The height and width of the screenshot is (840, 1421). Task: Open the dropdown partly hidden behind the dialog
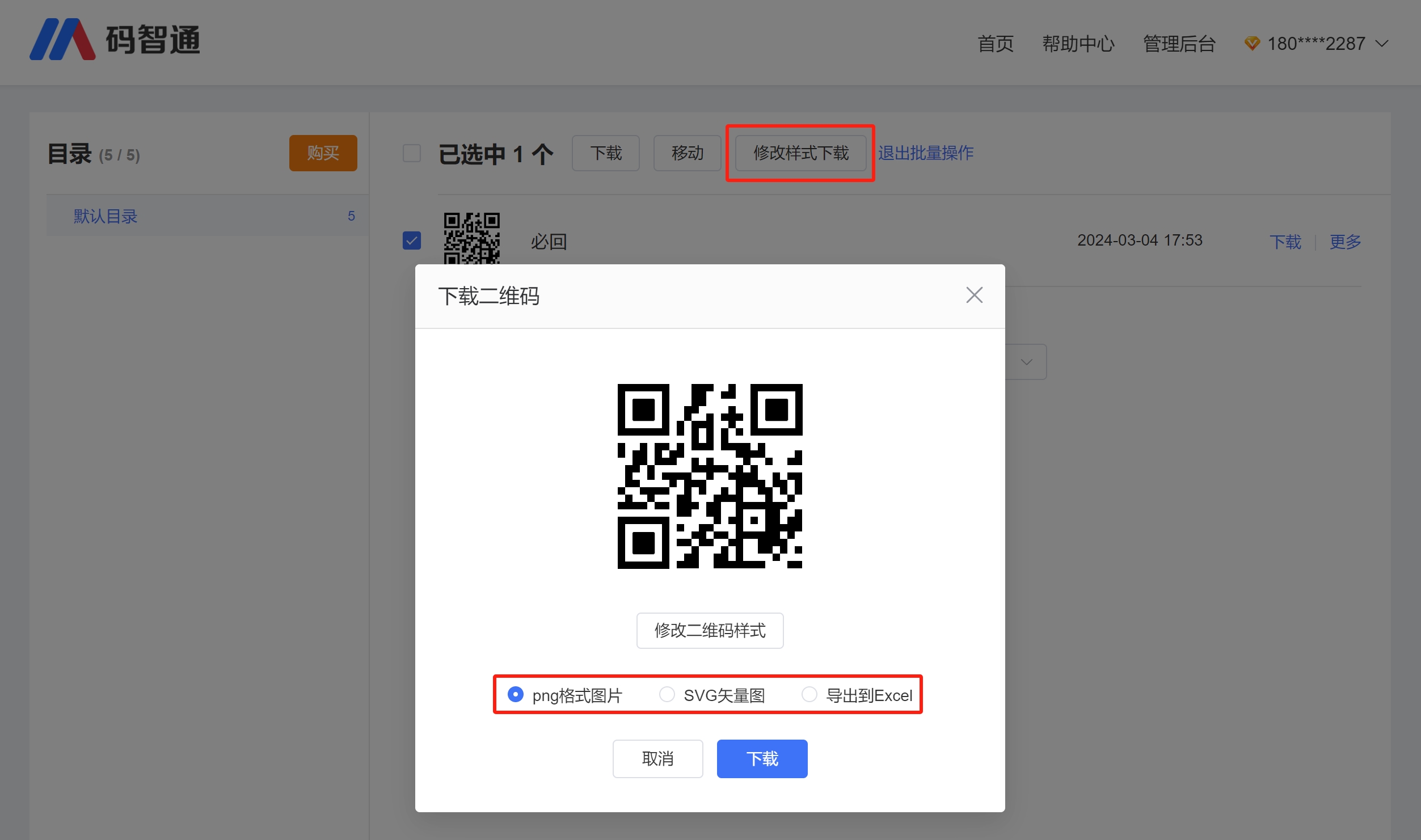tap(1026, 362)
